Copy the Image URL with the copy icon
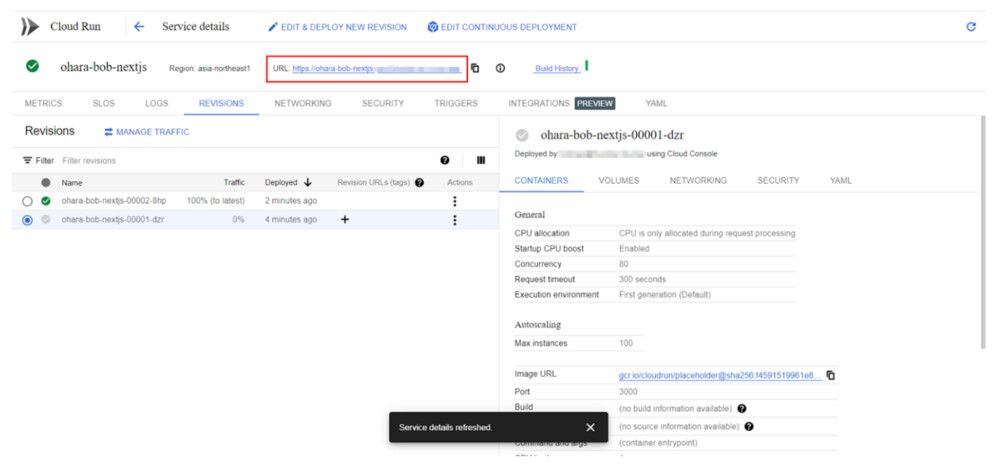This screenshot has width=1000, height=474. (x=830, y=375)
